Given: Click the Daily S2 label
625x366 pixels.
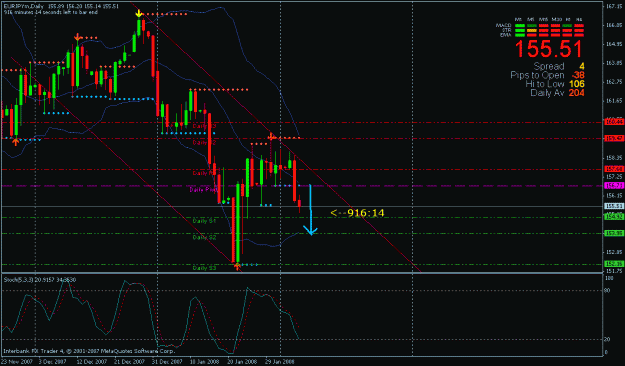Looking at the screenshot, I should [204, 237].
